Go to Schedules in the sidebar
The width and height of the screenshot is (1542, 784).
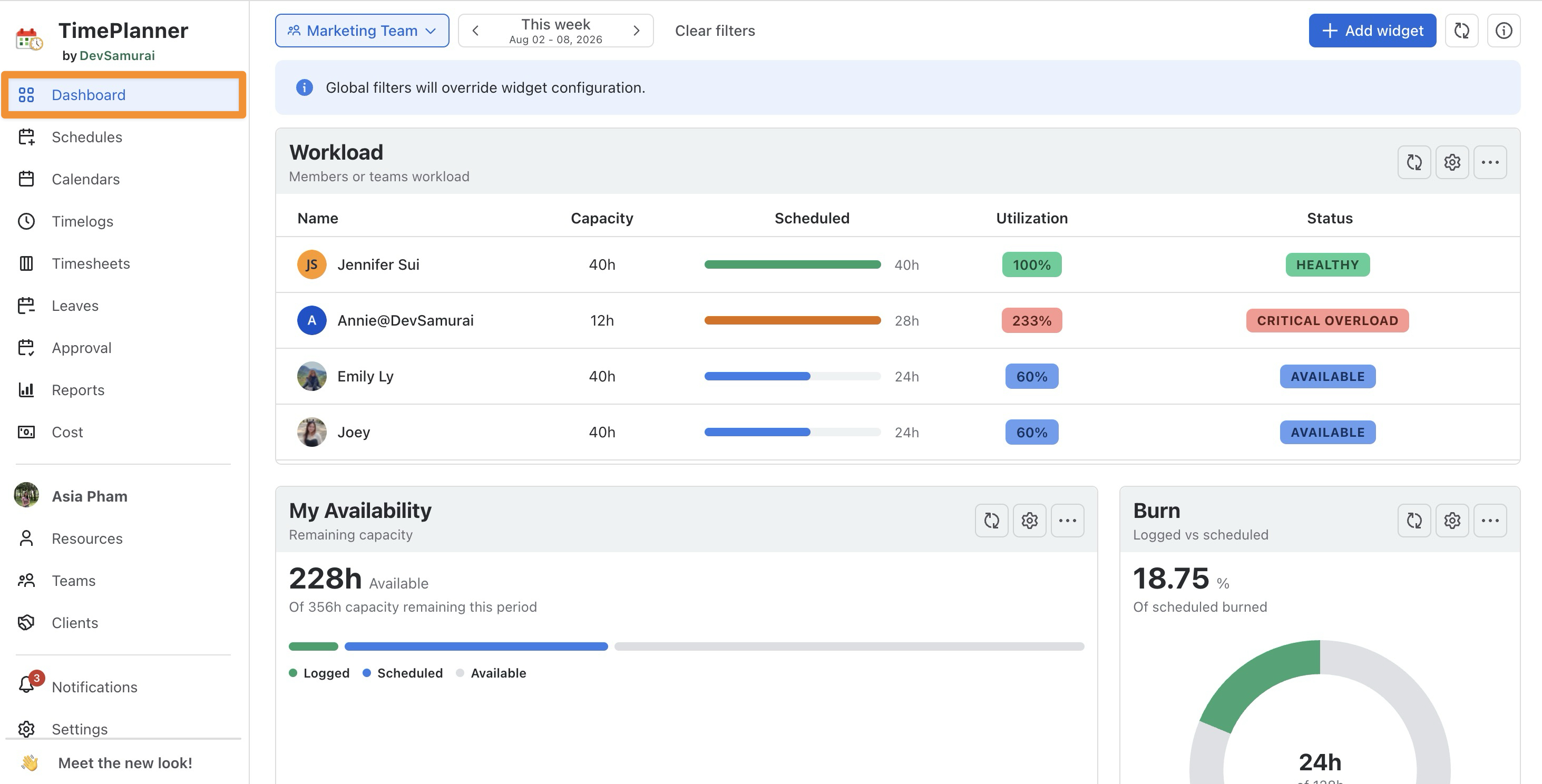click(87, 137)
